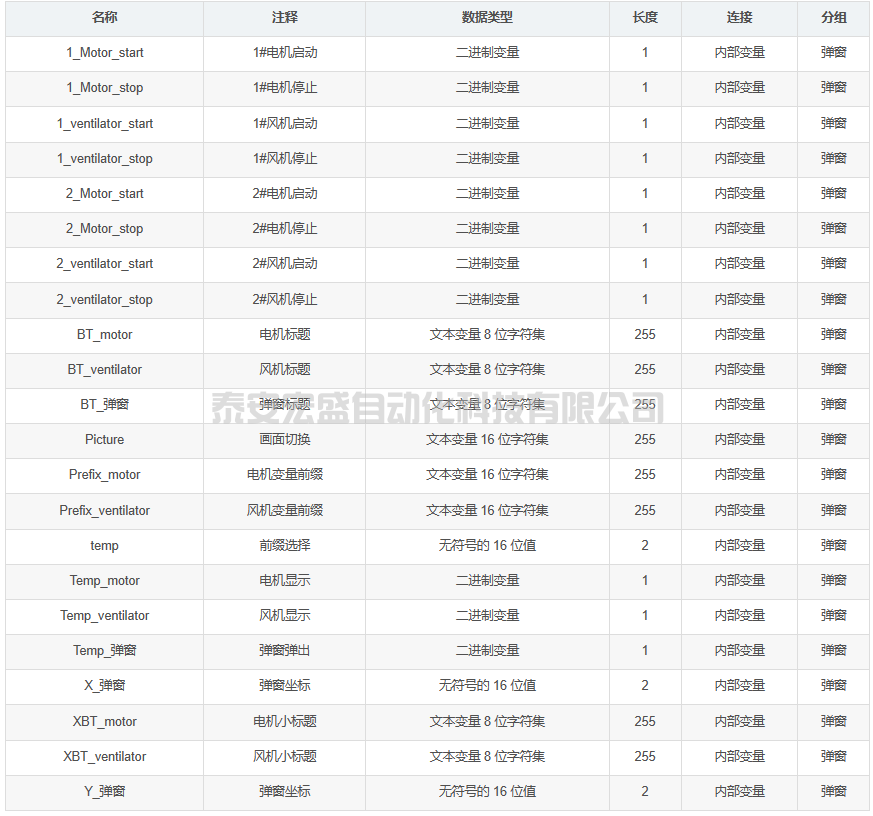Click the 2_Motor_stop variable name
Viewport: 873px width, 816px height.
point(104,229)
